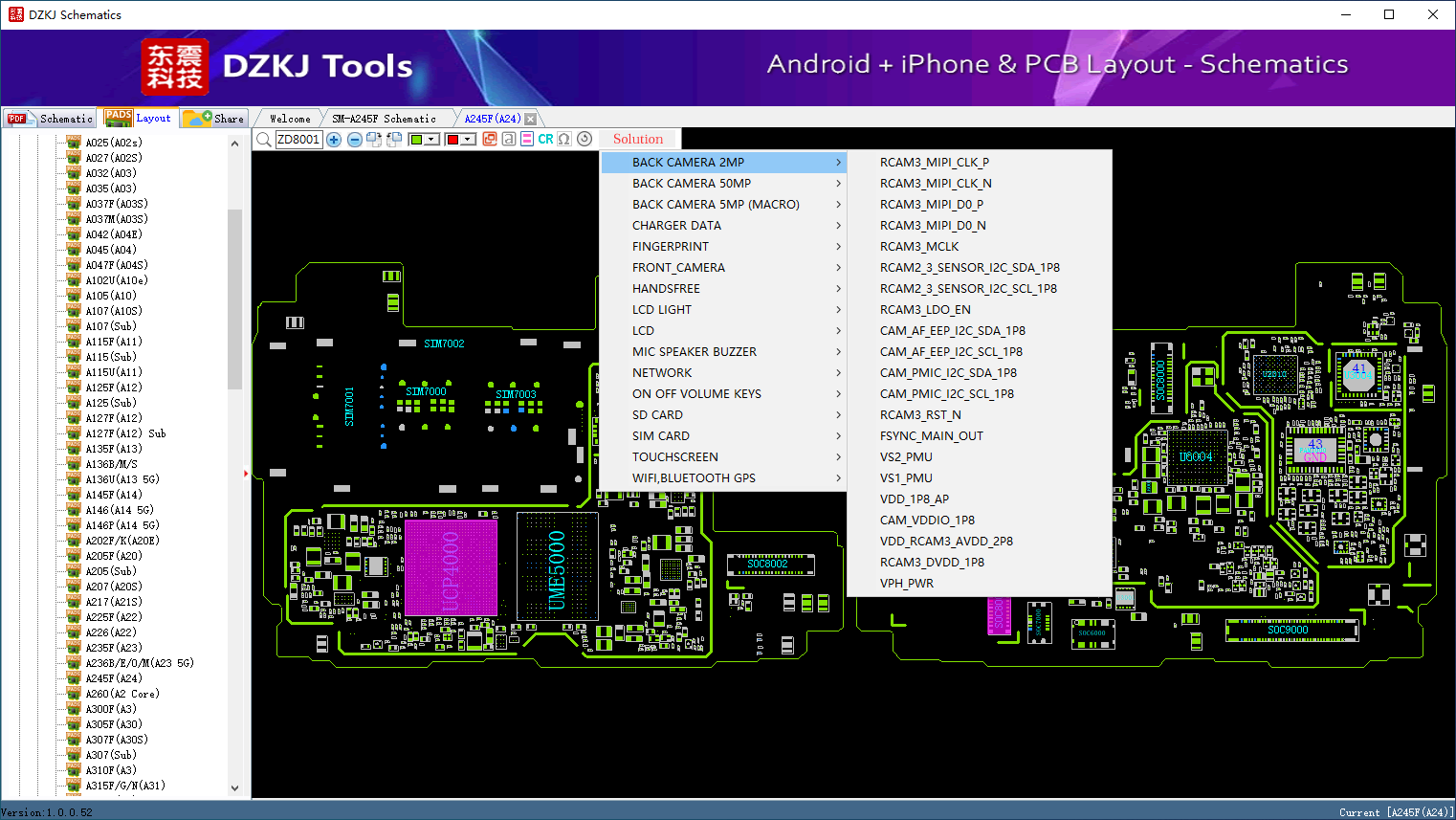Expand the FINGERPRINT submenu arrow
Viewport: 1456px width, 820px height.
pos(838,247)
